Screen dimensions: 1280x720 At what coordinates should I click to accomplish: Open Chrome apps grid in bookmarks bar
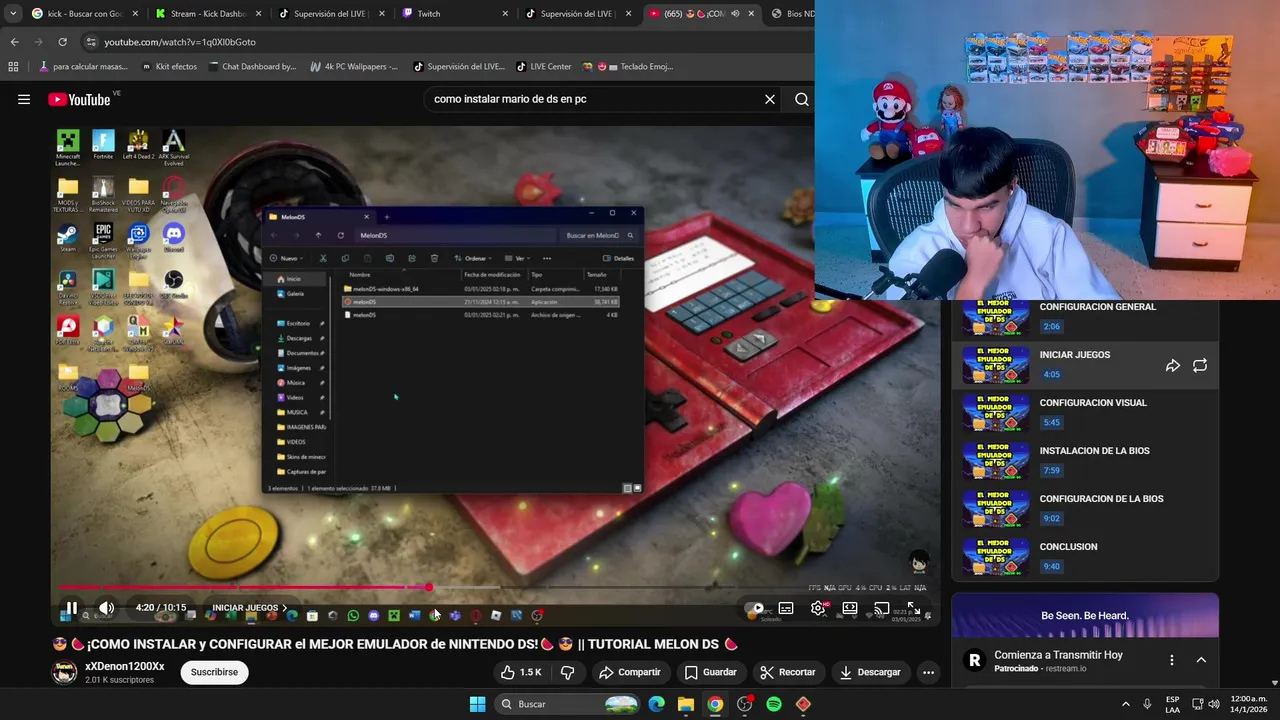(x=13, y=67)
